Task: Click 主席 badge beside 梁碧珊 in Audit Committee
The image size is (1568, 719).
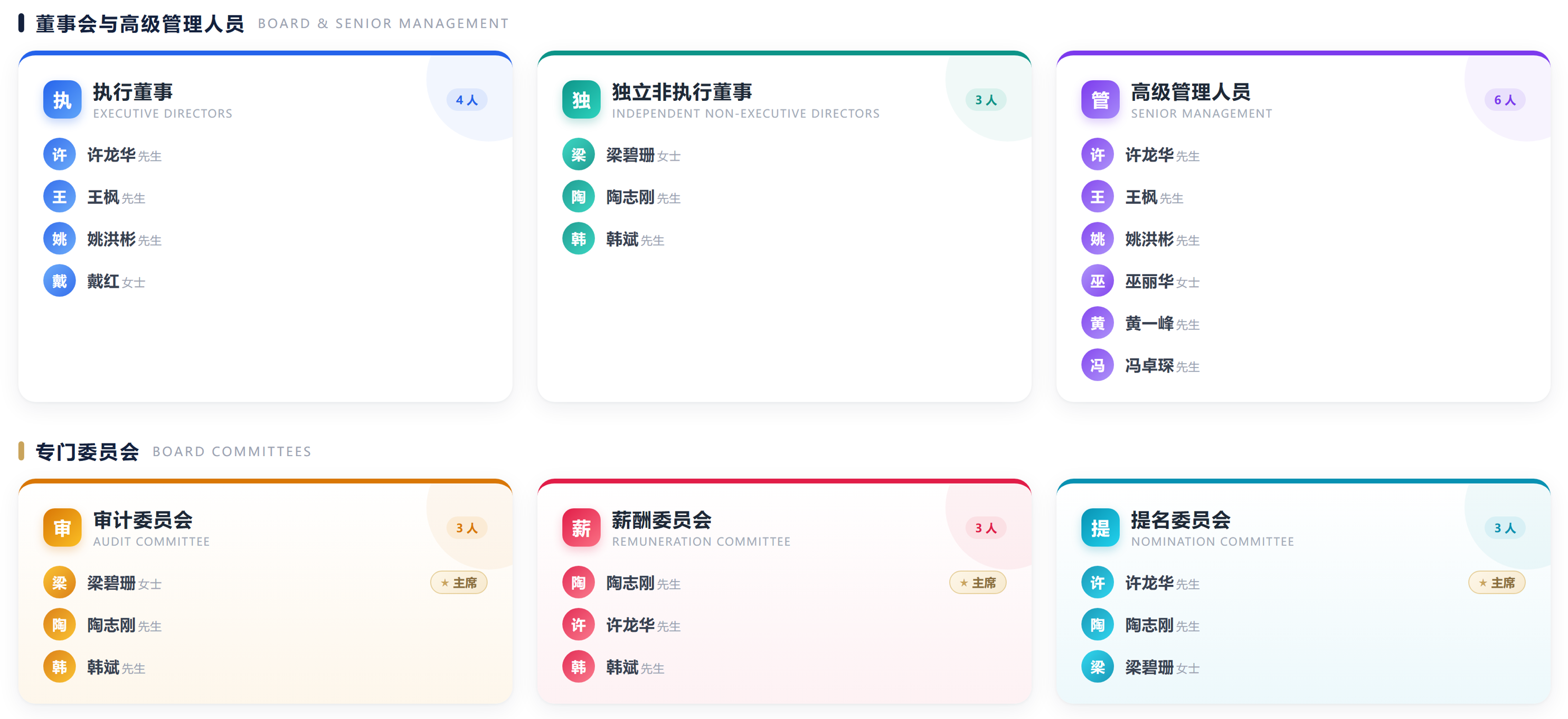Action: point(459,583)
